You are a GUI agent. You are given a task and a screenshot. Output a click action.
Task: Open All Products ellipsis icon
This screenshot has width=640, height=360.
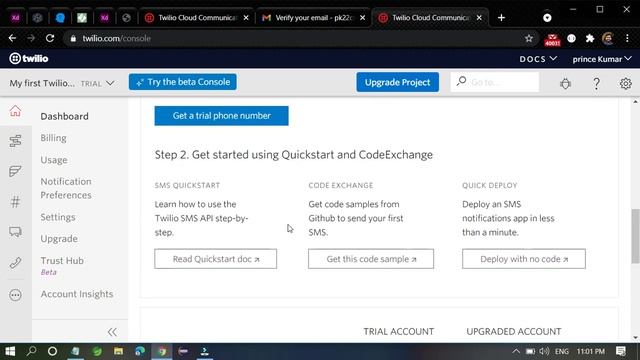pos(16,295)
